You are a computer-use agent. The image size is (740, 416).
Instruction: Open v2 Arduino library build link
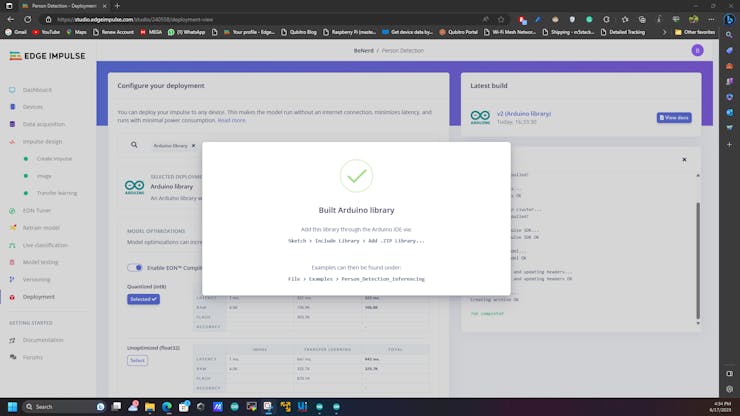point(524,114)
